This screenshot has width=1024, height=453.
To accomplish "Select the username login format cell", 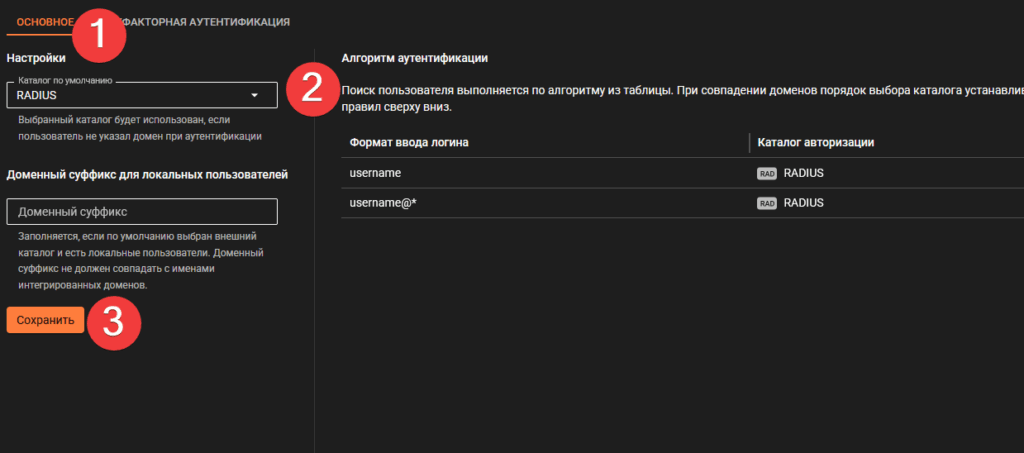I will tap(375, 173).
